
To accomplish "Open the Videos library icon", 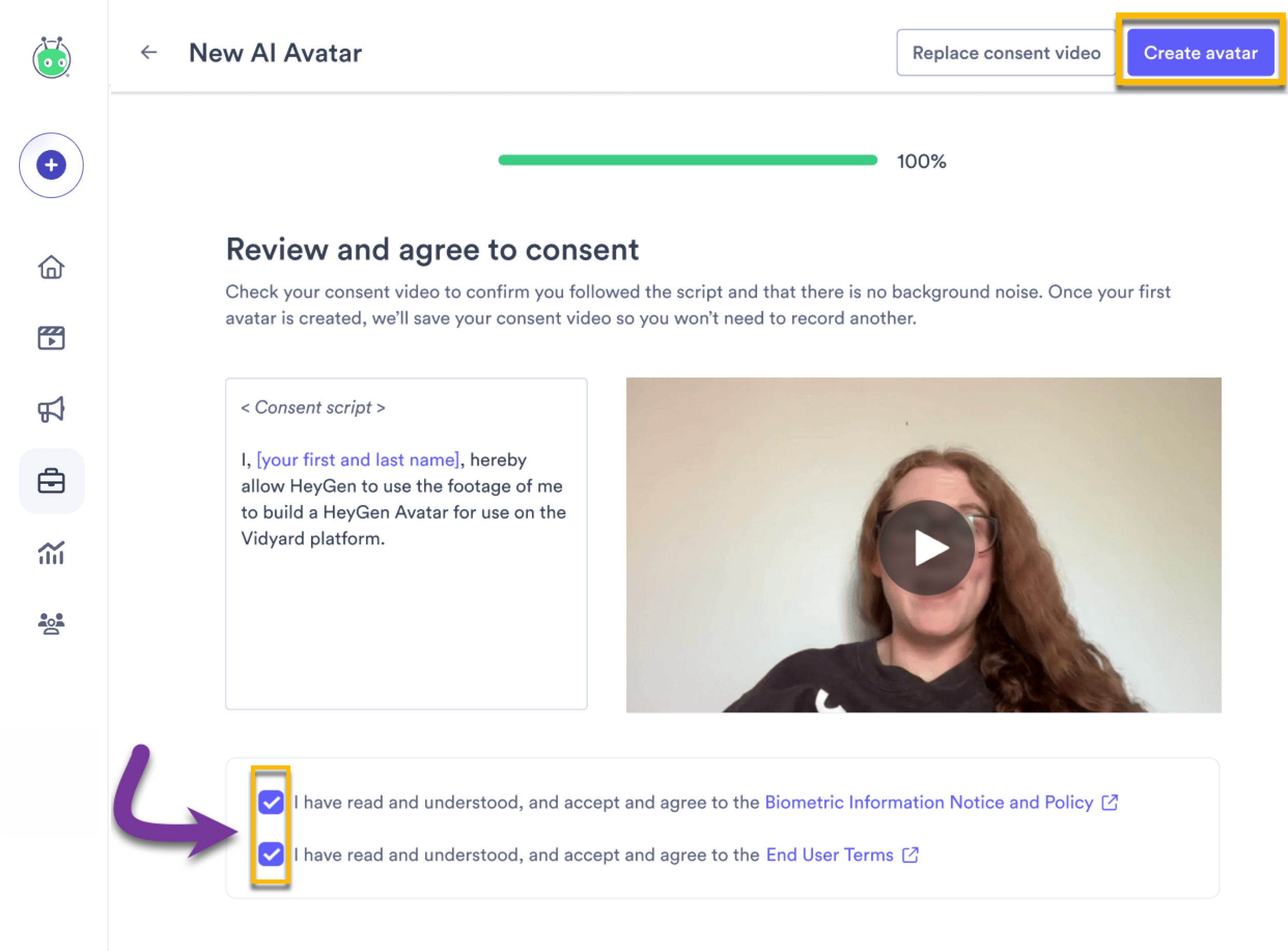I will pyautogui.click(x=51, y=339).
